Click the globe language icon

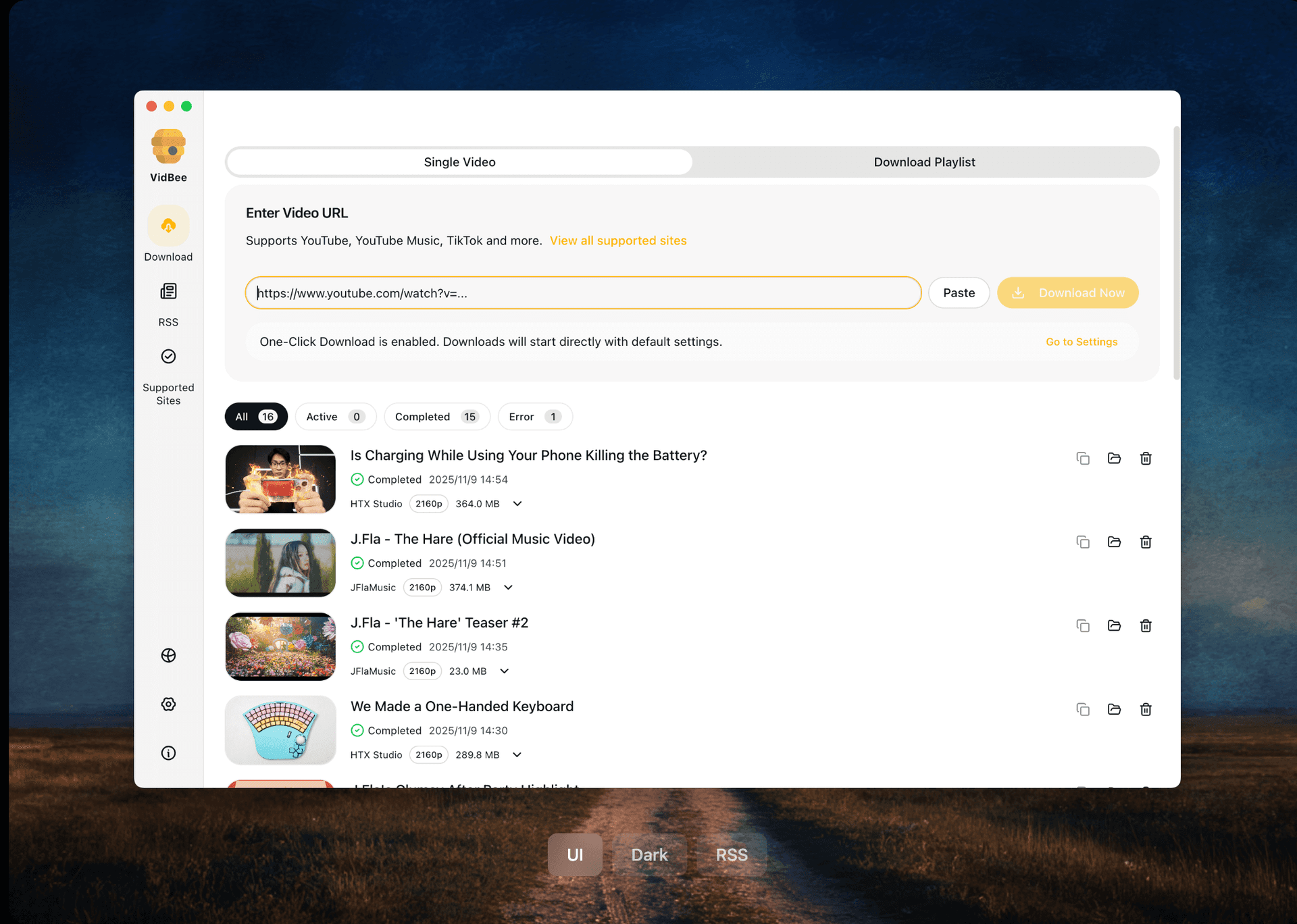168,655
